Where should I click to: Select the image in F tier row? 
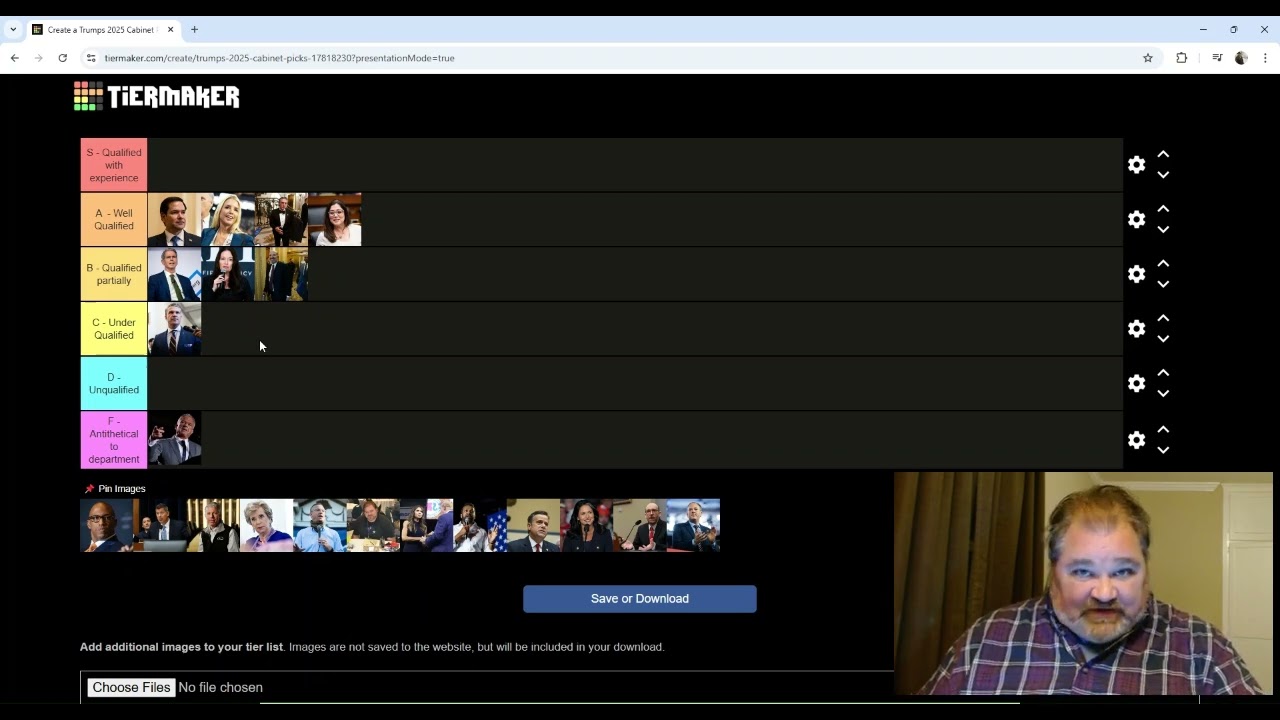click(x=174, y=439)
